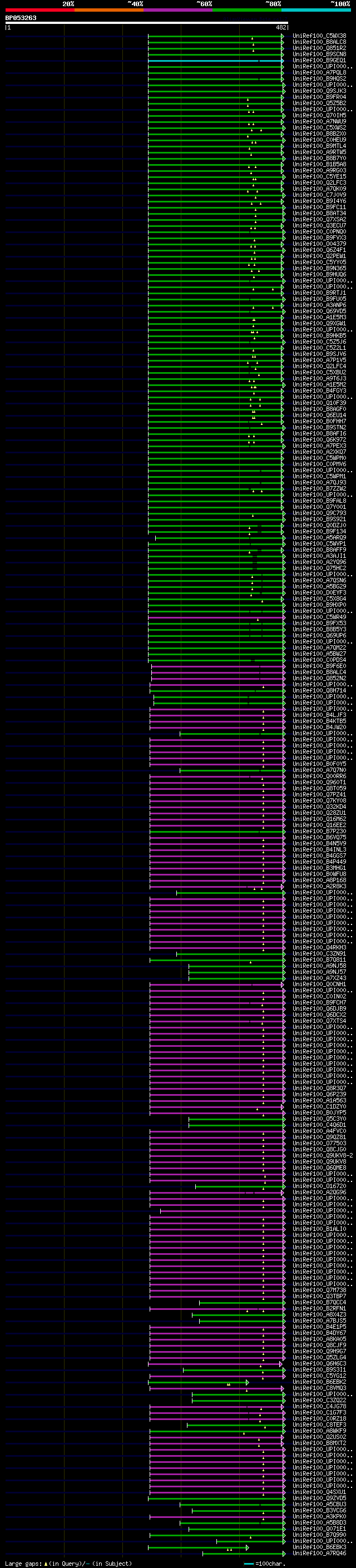This screenshot has height=1568, width=356.
Task: Open hit UniRef100_B8ALC8
Action: 319,42
